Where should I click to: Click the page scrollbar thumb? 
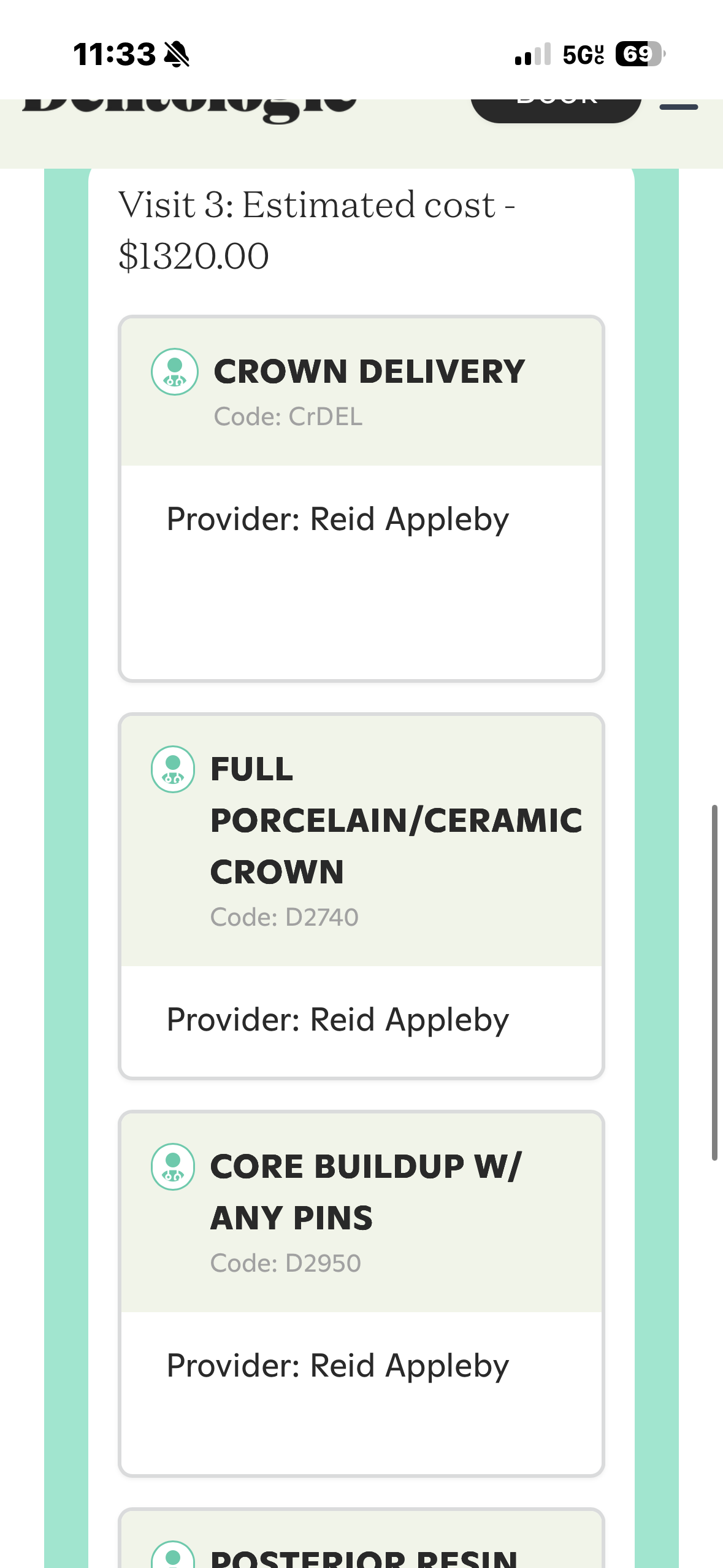(714, 982)
